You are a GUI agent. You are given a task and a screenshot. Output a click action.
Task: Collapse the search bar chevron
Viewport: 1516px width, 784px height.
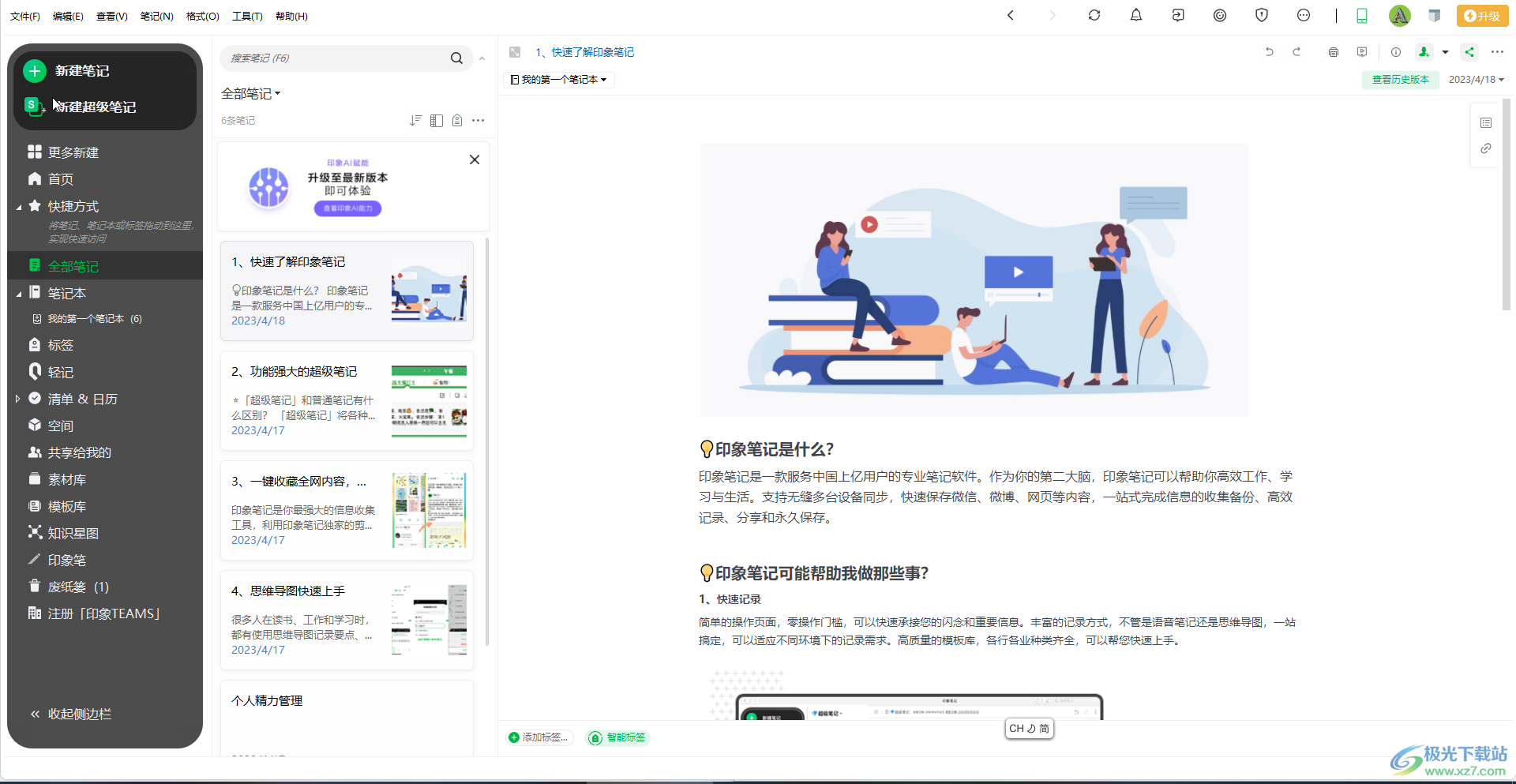[482, 59]
